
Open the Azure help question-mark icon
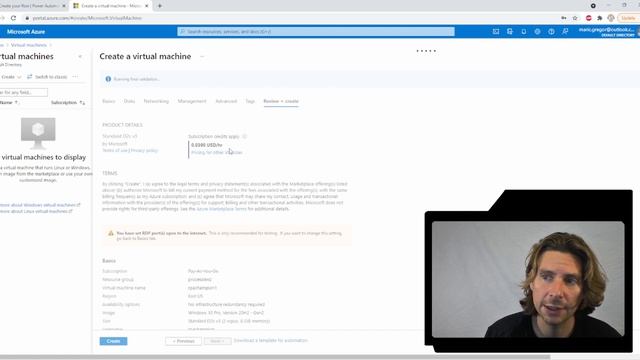coord(551,31)
